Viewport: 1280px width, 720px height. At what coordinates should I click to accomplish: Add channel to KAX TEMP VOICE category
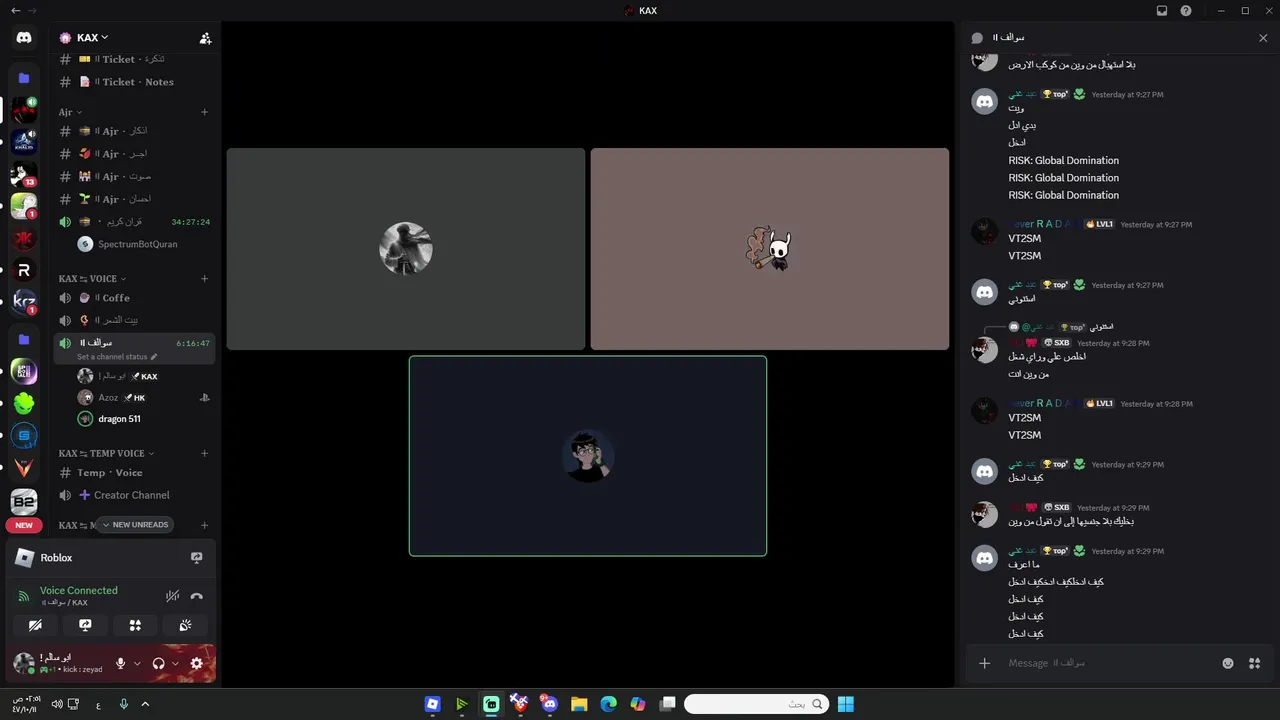(204, 453)
